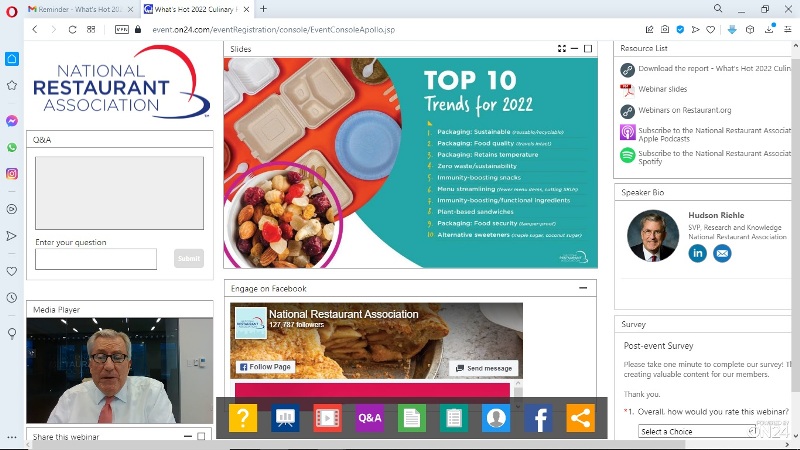Screen dimensions: 800x450
Task: Open Opera sidebar Messenger icon
Action: [12, 121]
